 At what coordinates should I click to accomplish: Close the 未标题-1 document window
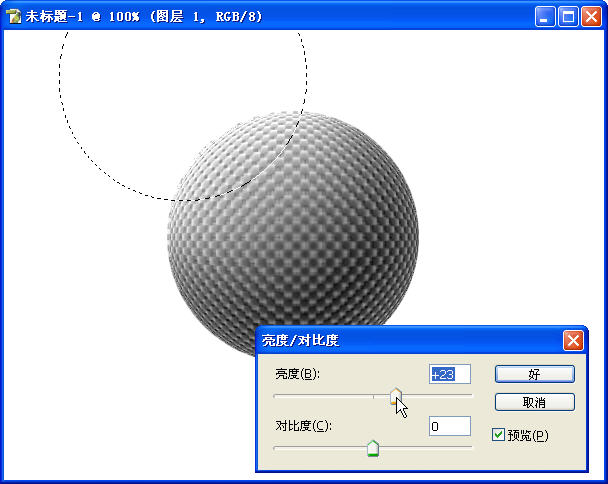pyautogui.click(x=591, y=17)
